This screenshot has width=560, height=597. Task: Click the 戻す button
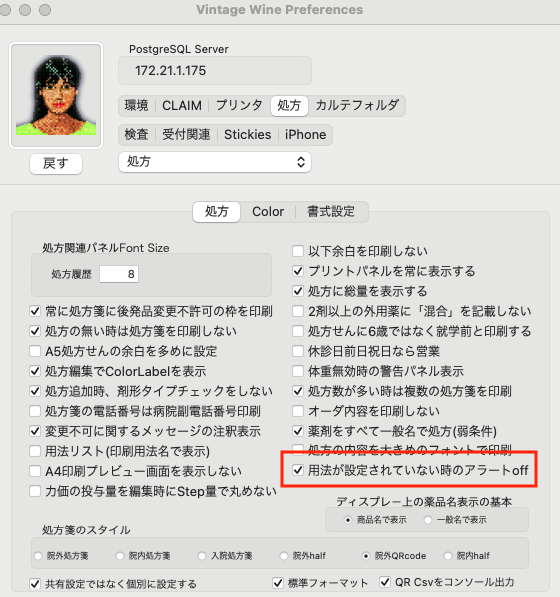pyautogui.click(x=56, y=164)
